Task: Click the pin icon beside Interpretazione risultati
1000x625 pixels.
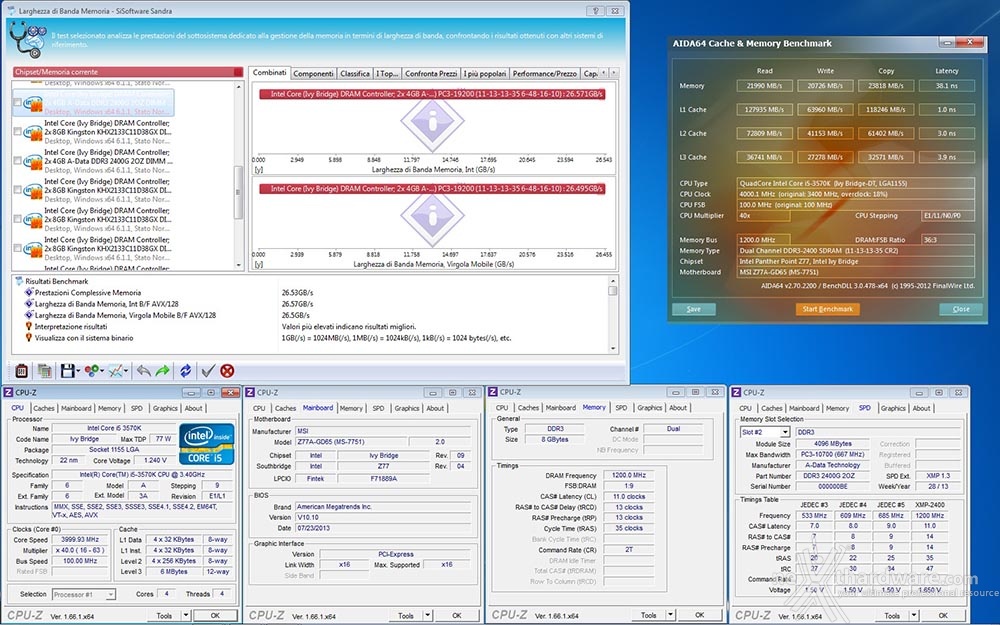Action: [29, 327]
